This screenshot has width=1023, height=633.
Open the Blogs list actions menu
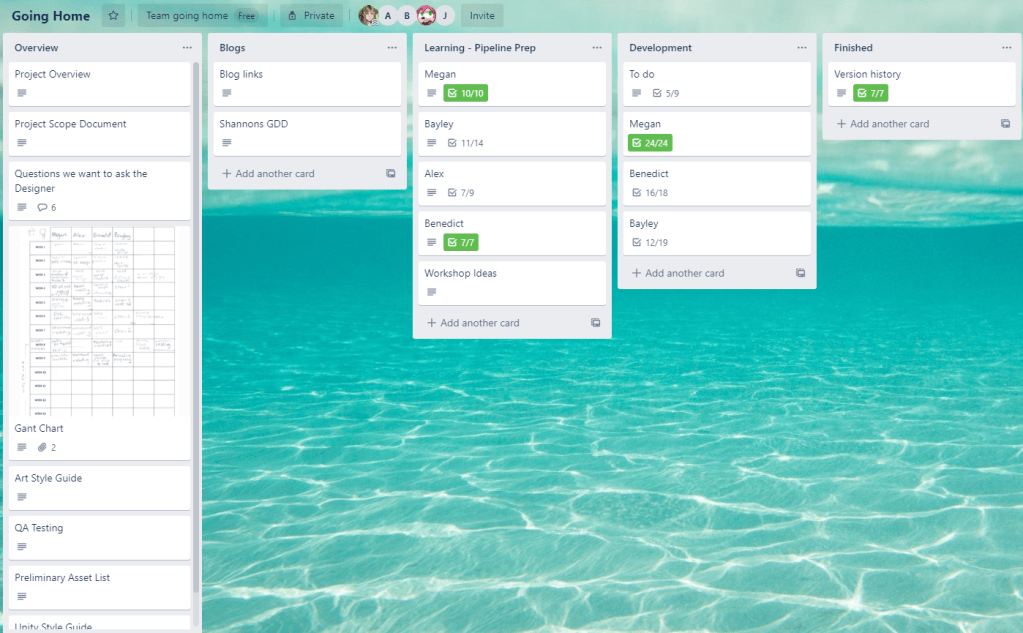pos(392,48)
